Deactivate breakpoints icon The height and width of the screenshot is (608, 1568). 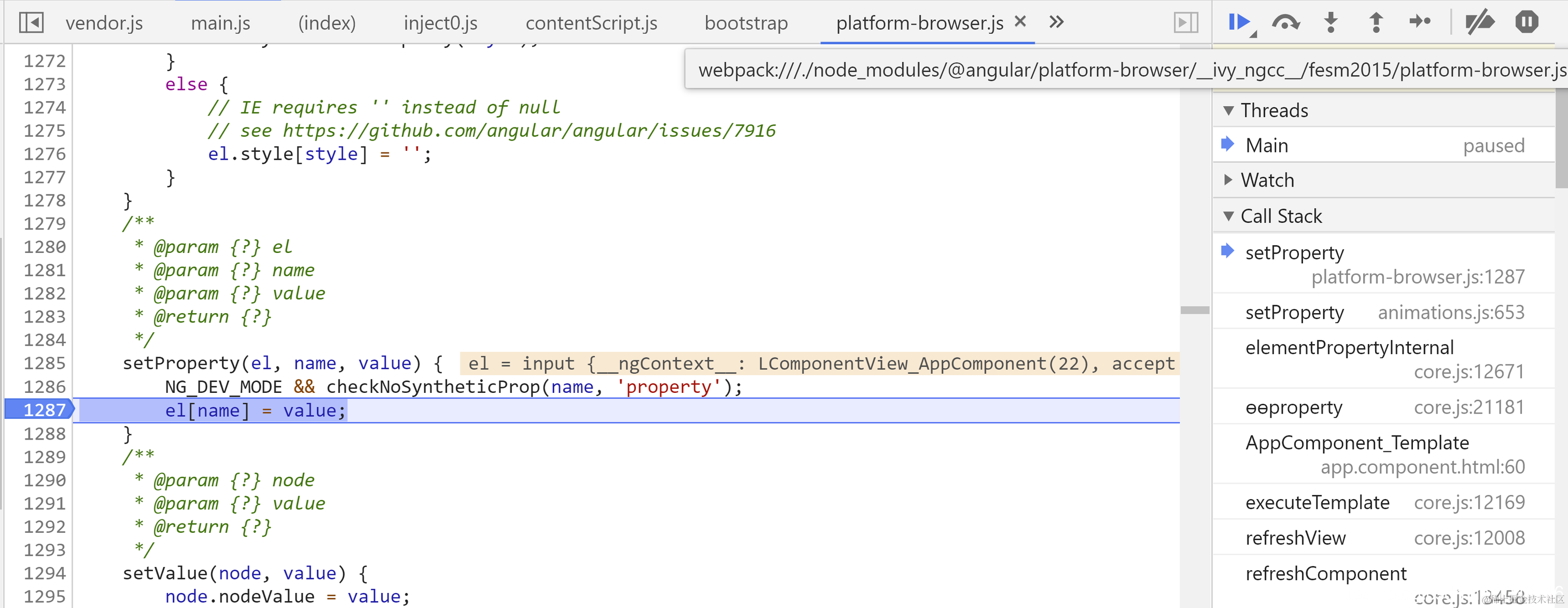pos(1479,22)
